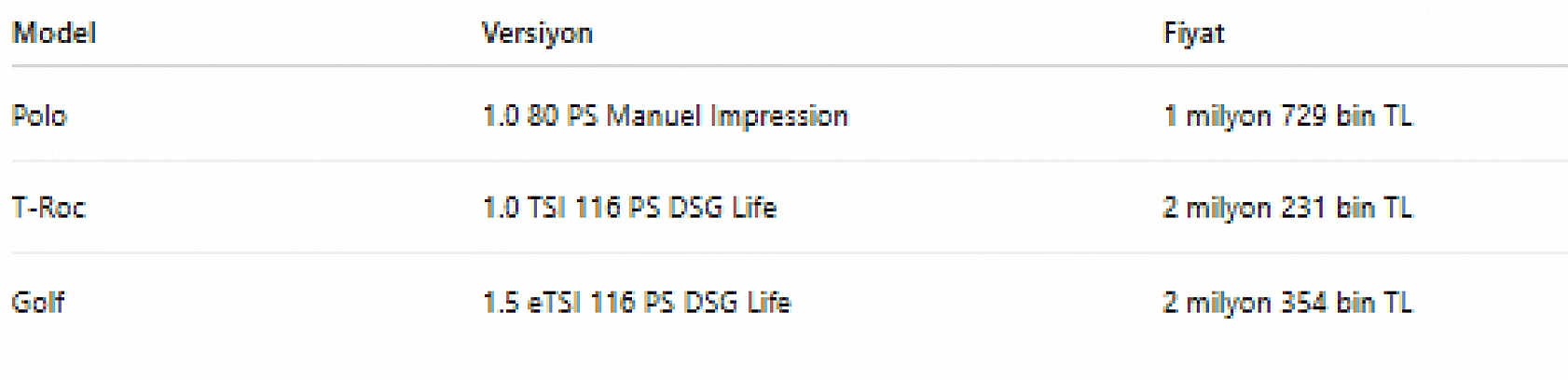Click the T-Roc version 1.0 TSI 116 PS DSG Life
1568x380 pixels.
coord(629,207)
